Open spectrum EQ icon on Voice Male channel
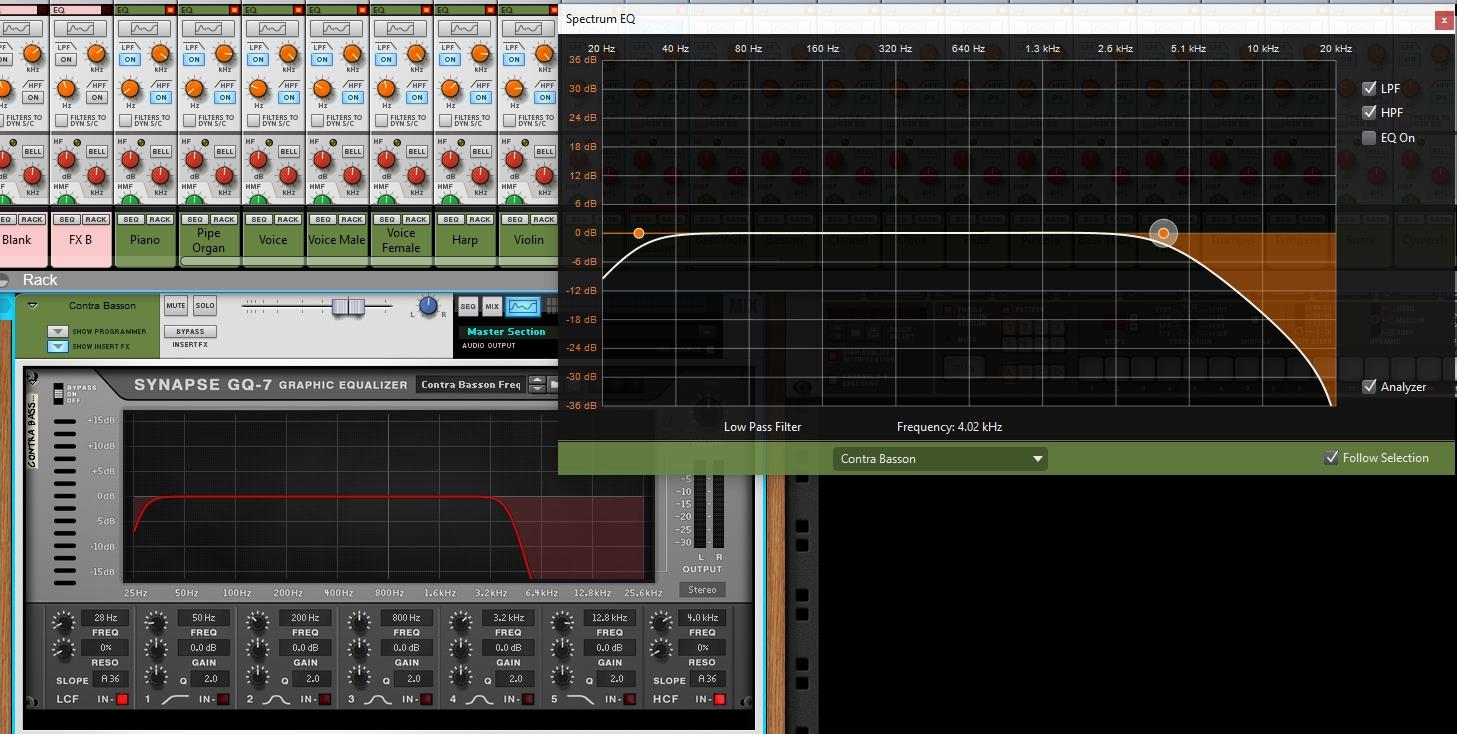1457x734 pixels. click(x=337, y=29)
